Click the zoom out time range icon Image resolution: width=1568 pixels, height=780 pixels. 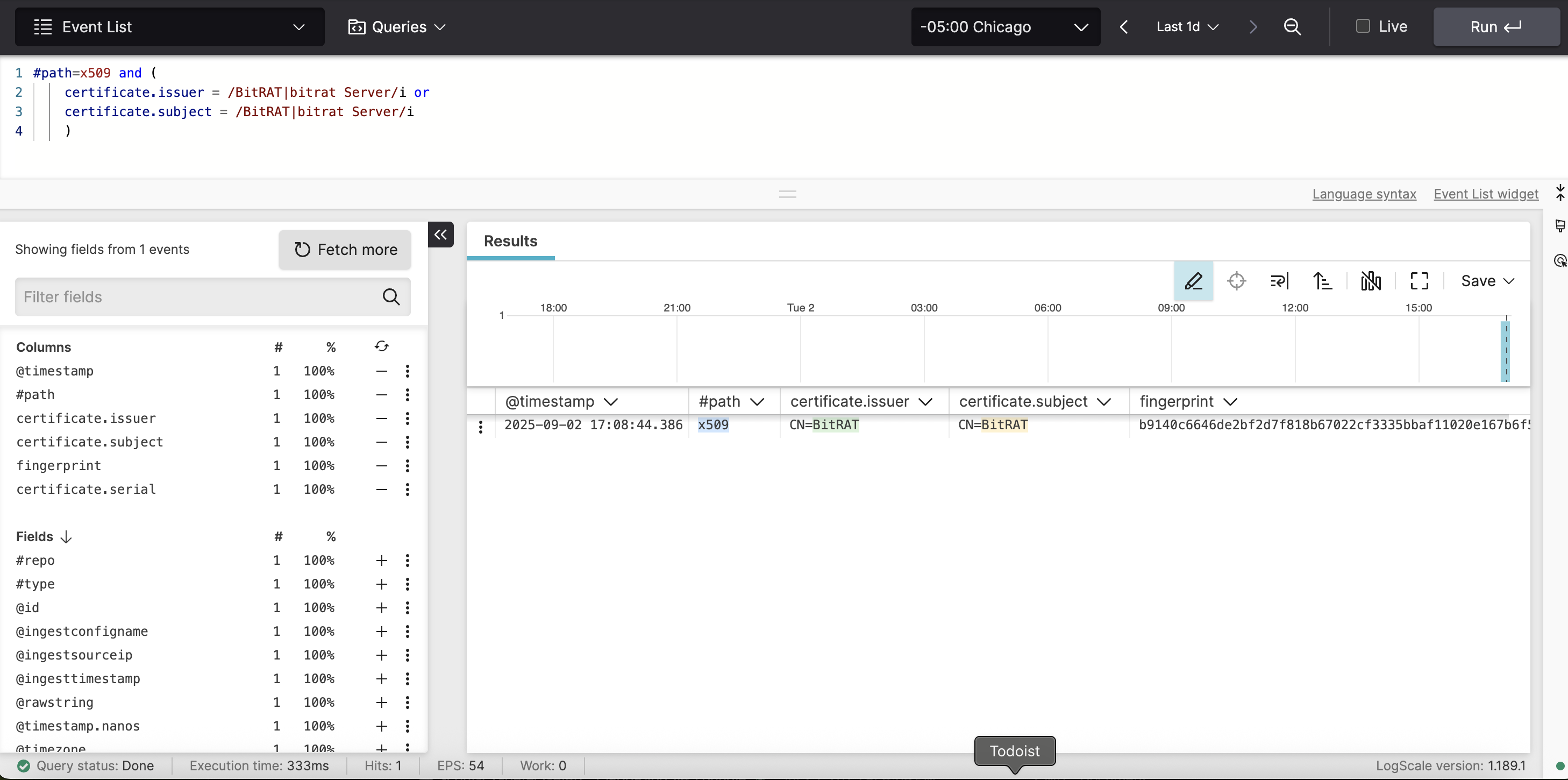point(1292,27)
